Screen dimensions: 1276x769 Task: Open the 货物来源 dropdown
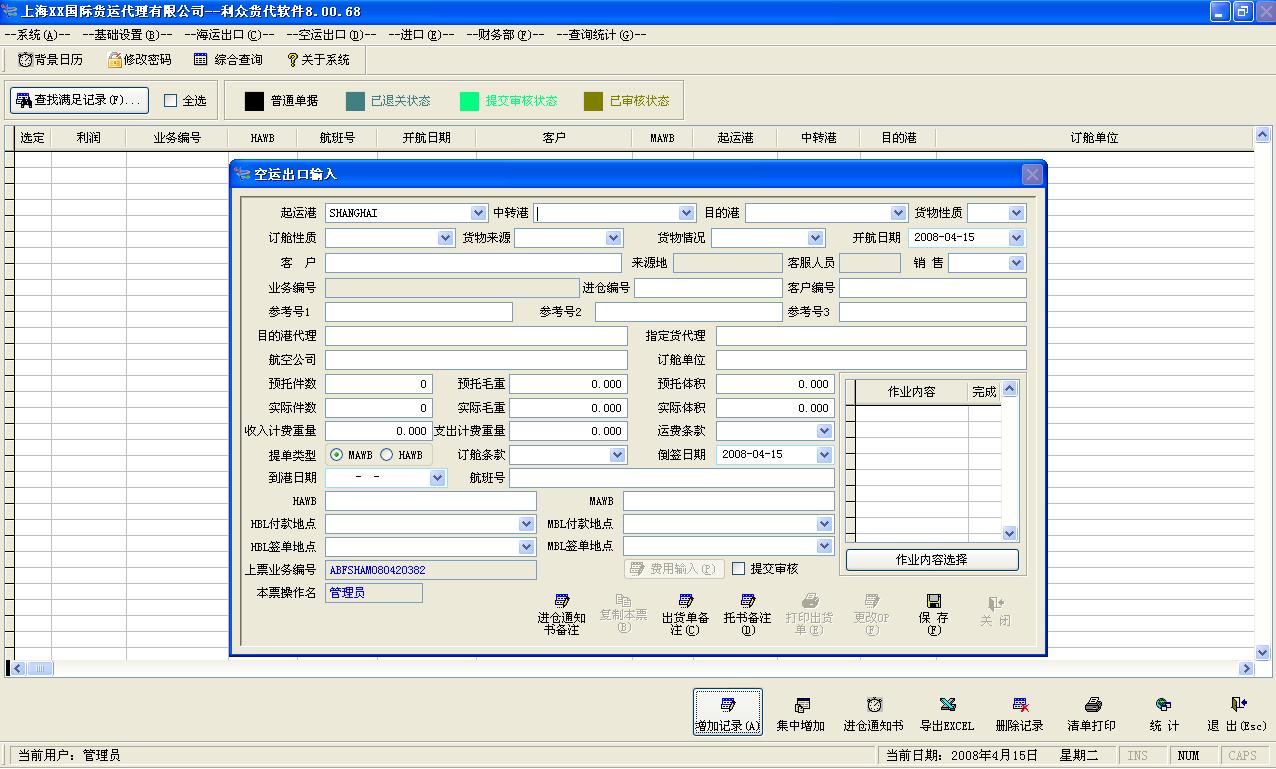614,238
